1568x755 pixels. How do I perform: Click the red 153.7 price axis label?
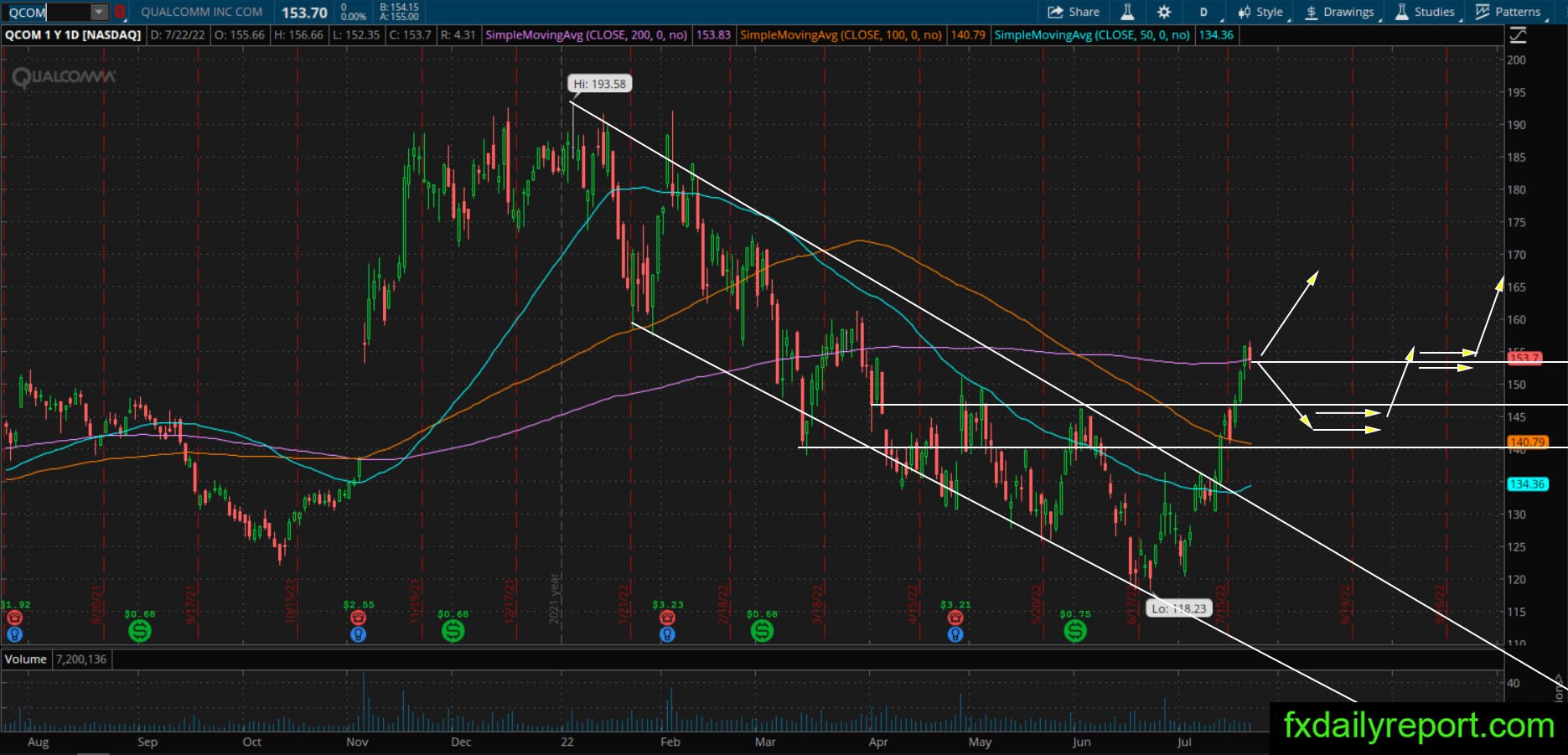click(x=1524, y=359)
